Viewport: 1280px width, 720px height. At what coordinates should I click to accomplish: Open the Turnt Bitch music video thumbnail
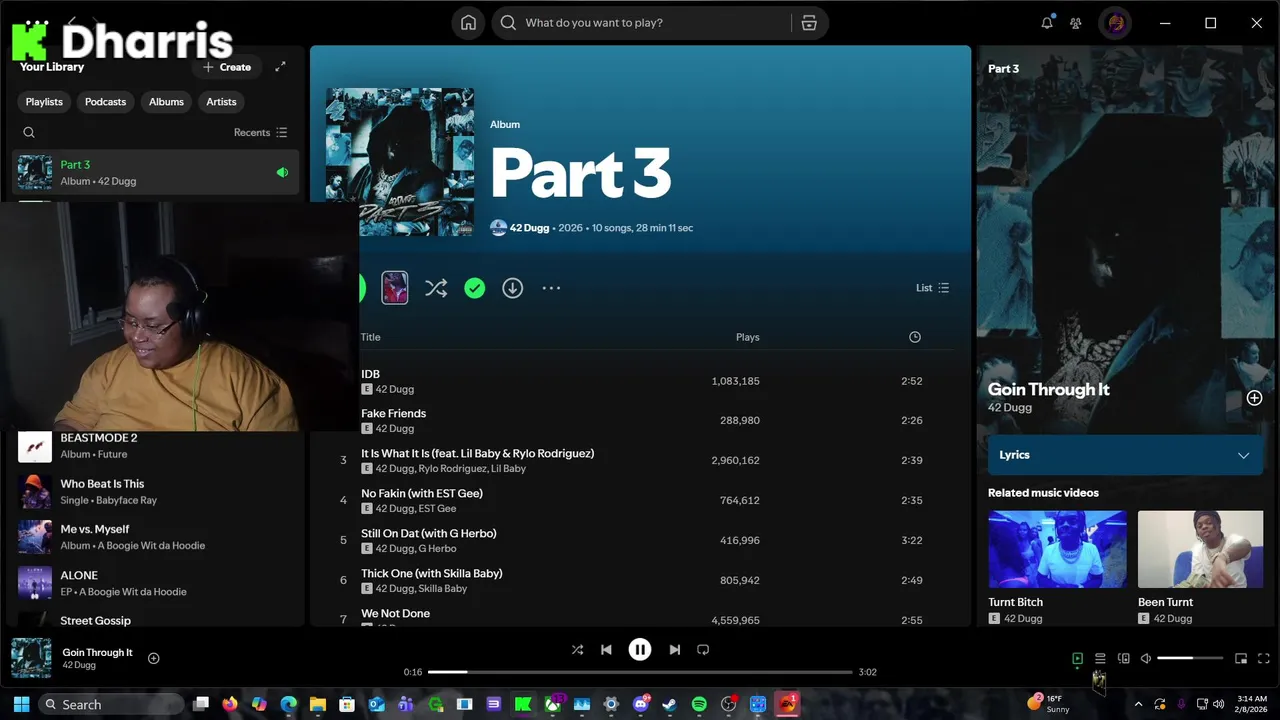coord(1057,549)
